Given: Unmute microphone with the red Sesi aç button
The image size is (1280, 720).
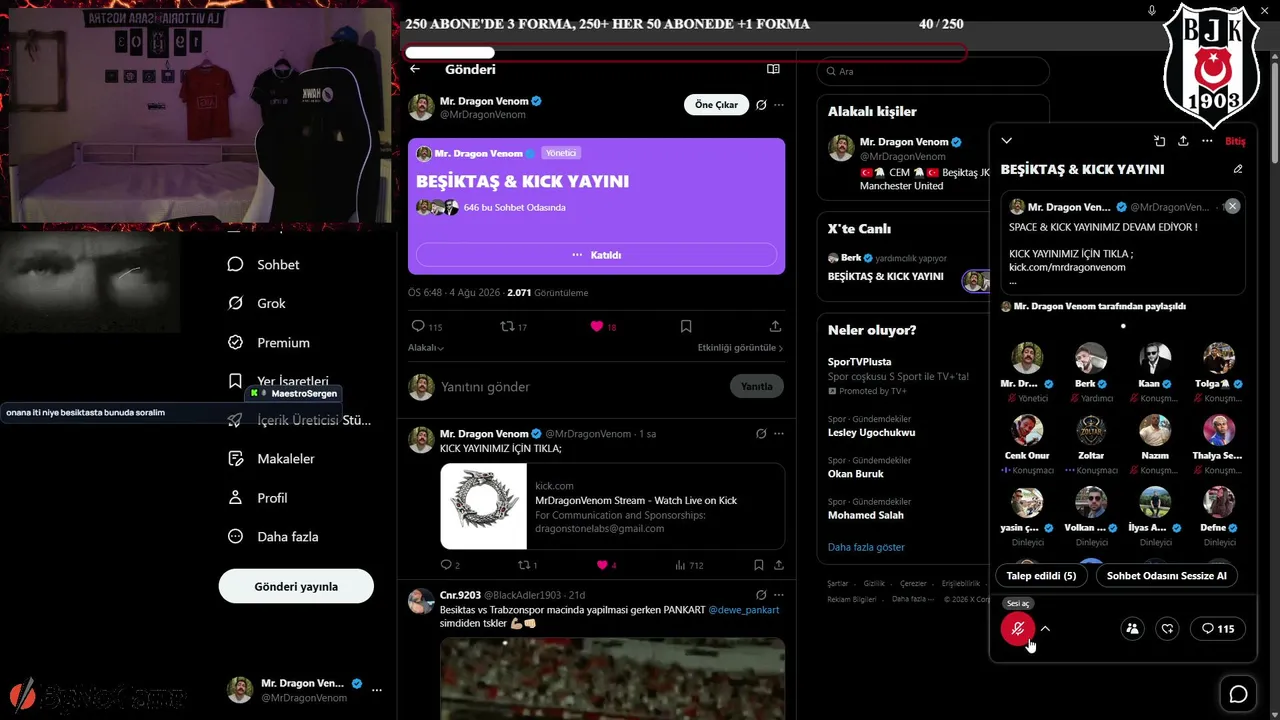Looking at the screenshot, I should (1018, 629).
